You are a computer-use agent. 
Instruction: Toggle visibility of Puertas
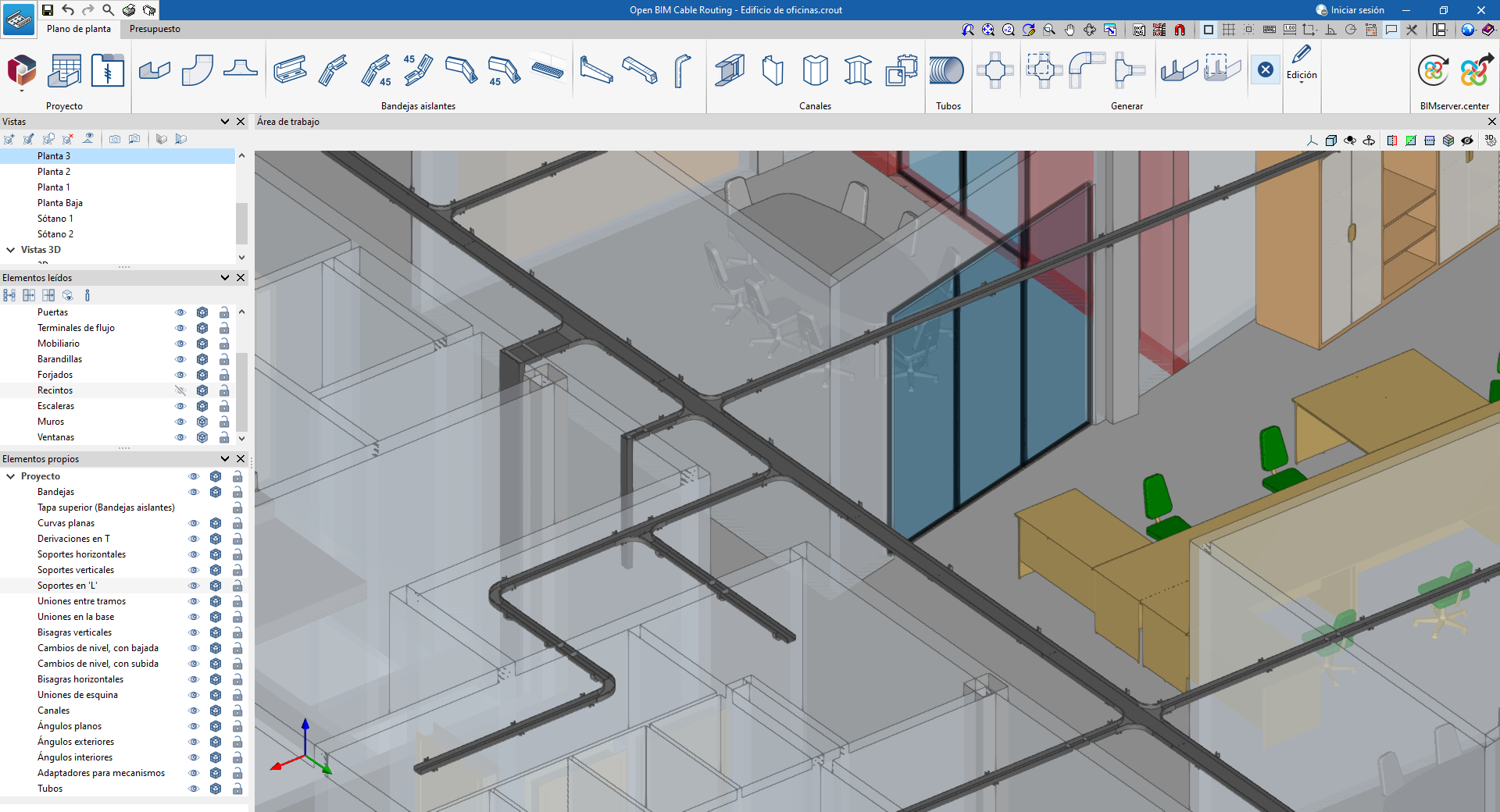pos(180,312)
